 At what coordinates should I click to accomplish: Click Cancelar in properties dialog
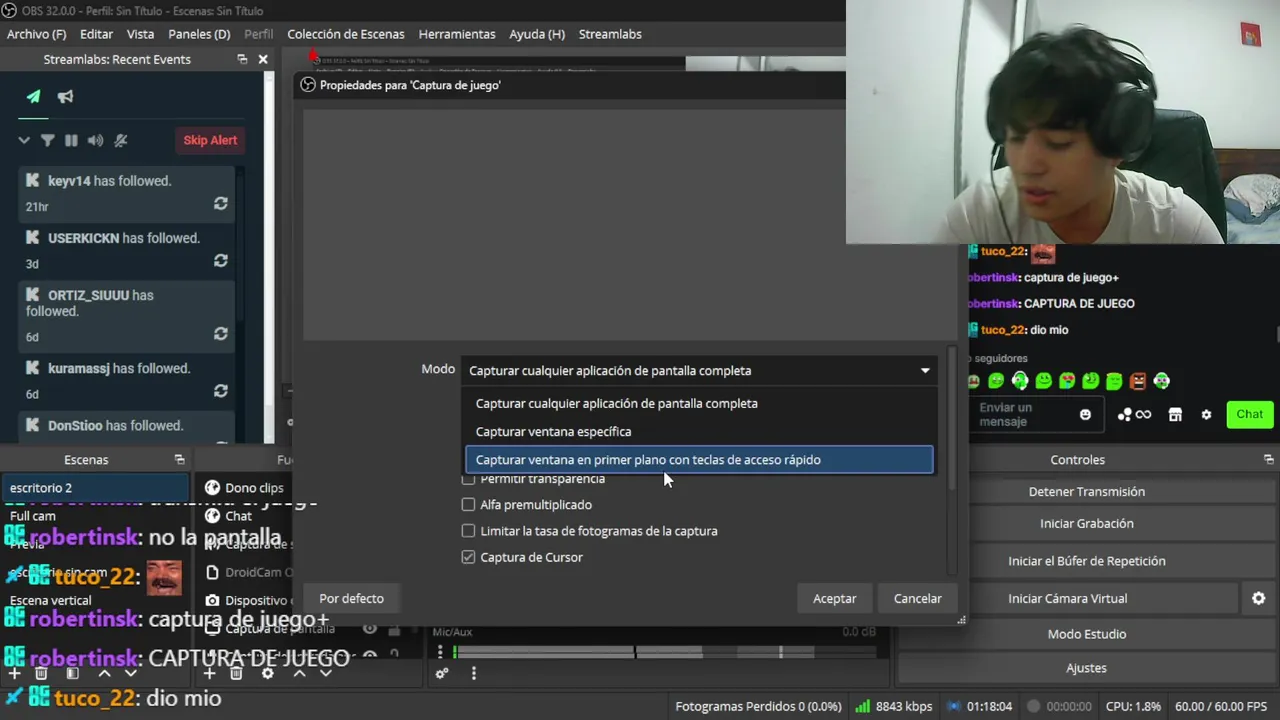tap(917, 598)
